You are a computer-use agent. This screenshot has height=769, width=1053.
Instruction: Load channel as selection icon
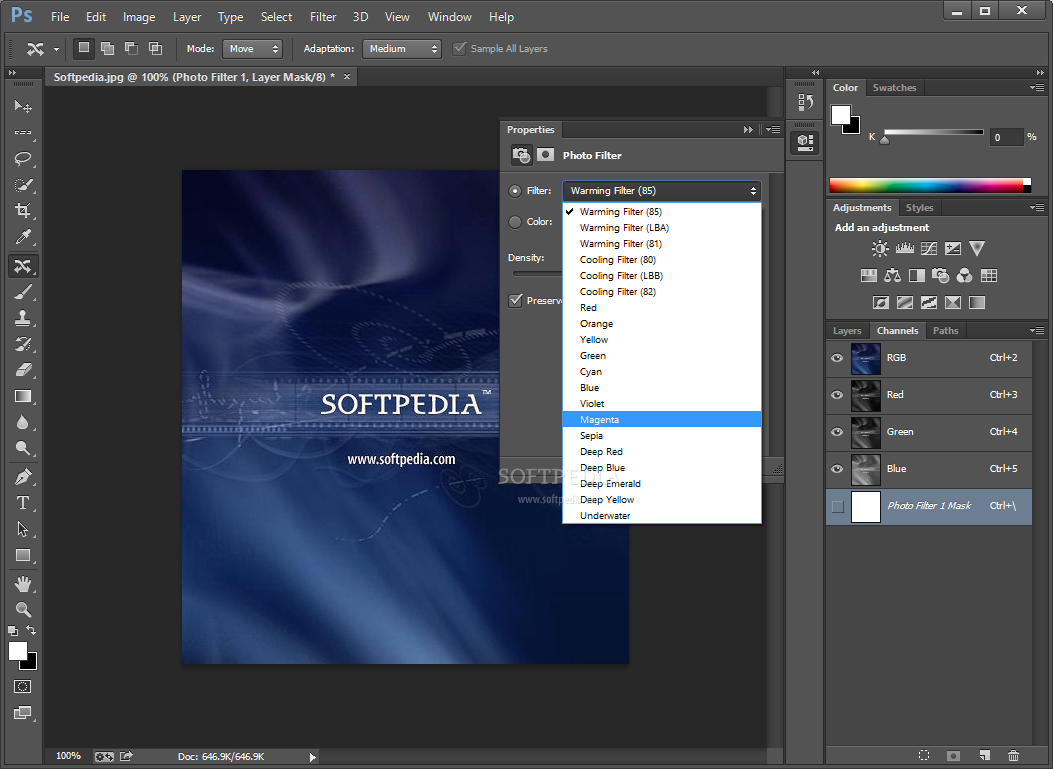pos(924,756)
